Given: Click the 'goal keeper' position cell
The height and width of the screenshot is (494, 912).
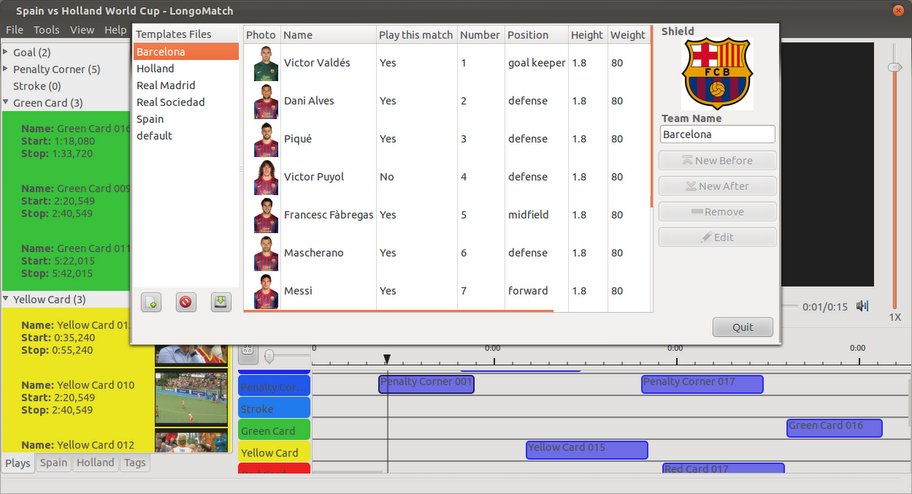Looking at the screenshot, I should coord(536,63).
